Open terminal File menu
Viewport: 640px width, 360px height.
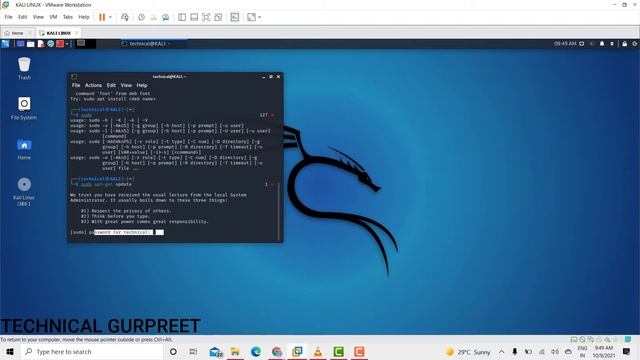click(x=76, y=85)
